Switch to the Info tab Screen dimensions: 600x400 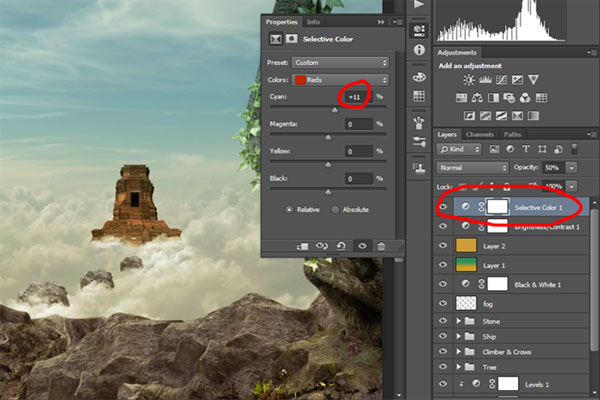314,21
